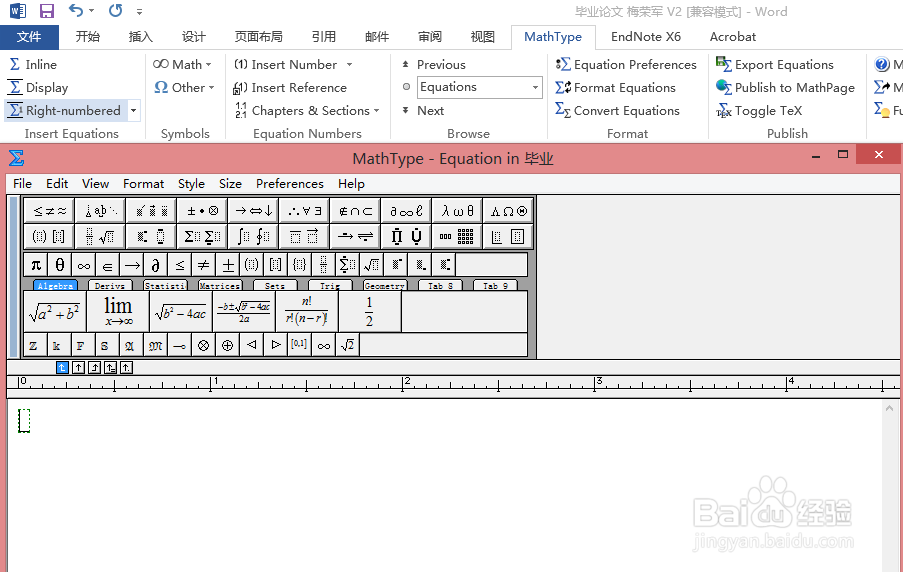The image size is (903, 572).
Task: Insert the pi symbol
Action: click(x=36, y=265)
